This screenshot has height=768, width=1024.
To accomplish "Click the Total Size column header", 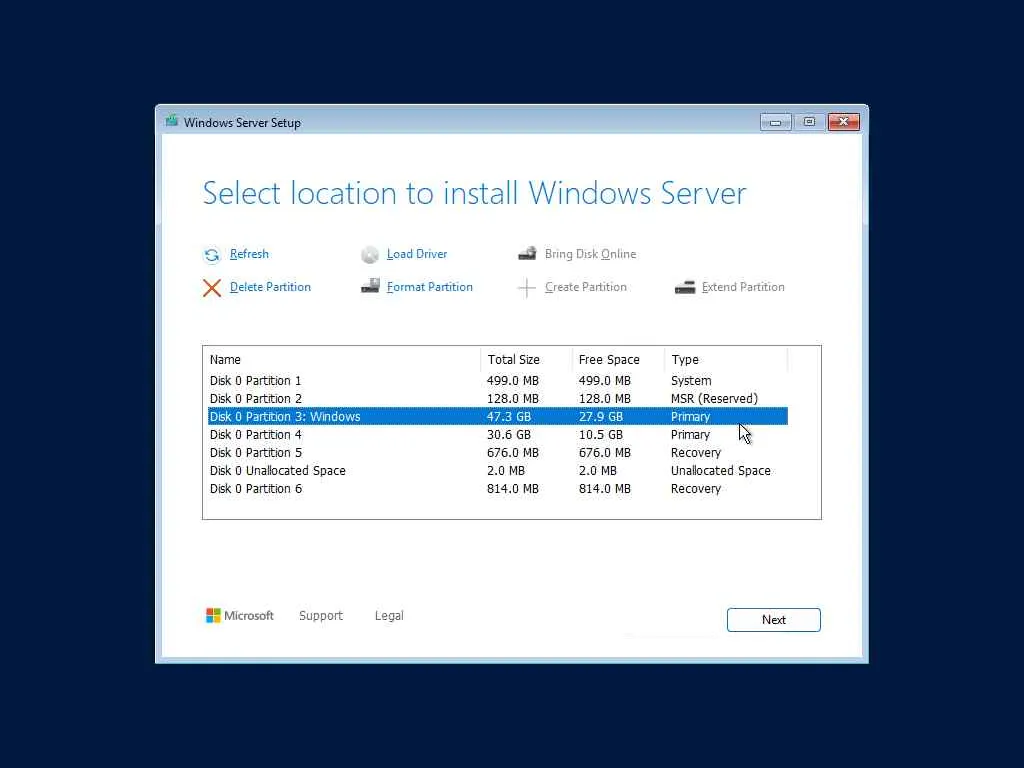I will 526,359.
